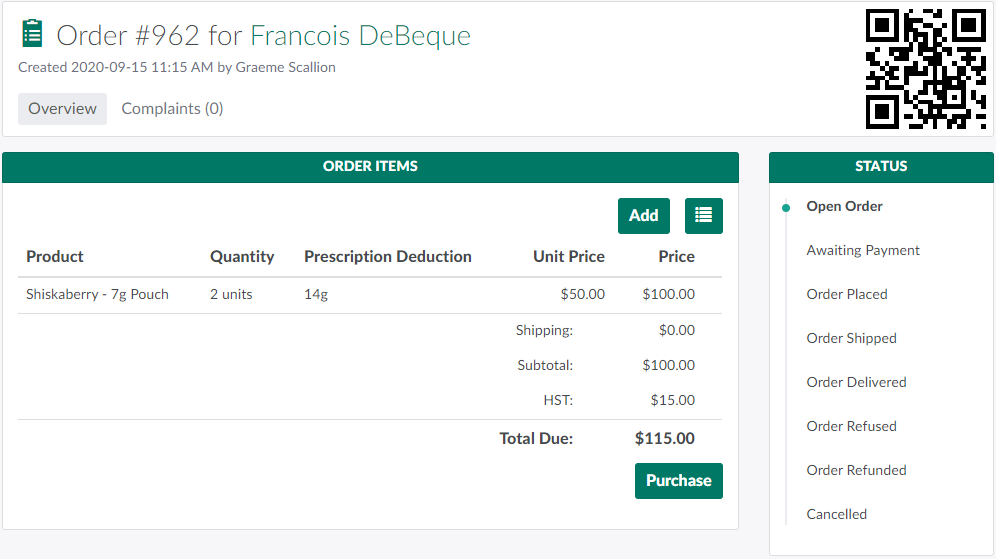Choose the Order Refunded status

856,471
